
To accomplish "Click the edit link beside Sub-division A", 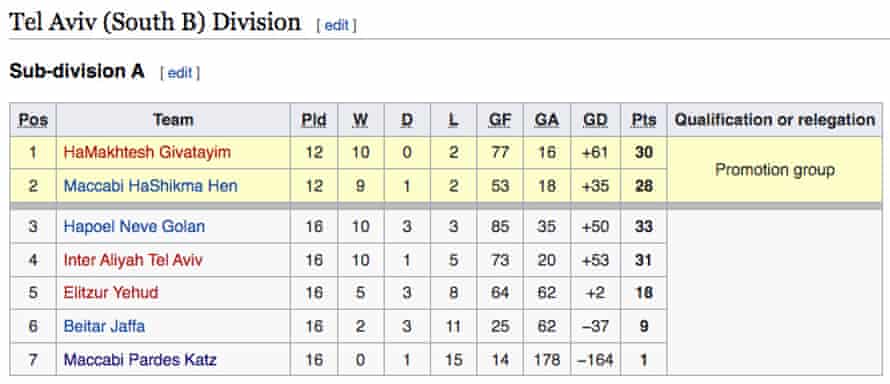I will click(180, 73).
